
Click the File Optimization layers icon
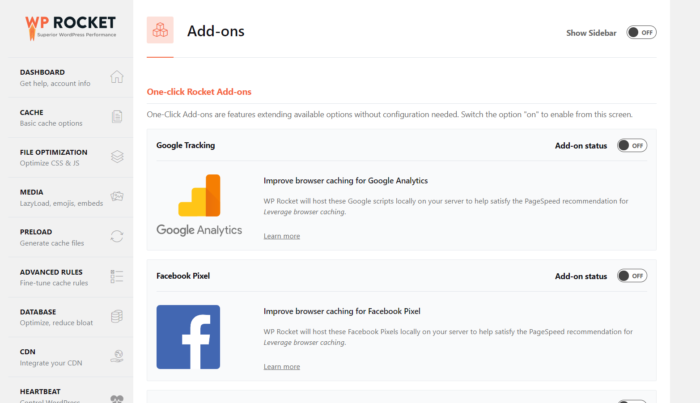tap(117, 157)
